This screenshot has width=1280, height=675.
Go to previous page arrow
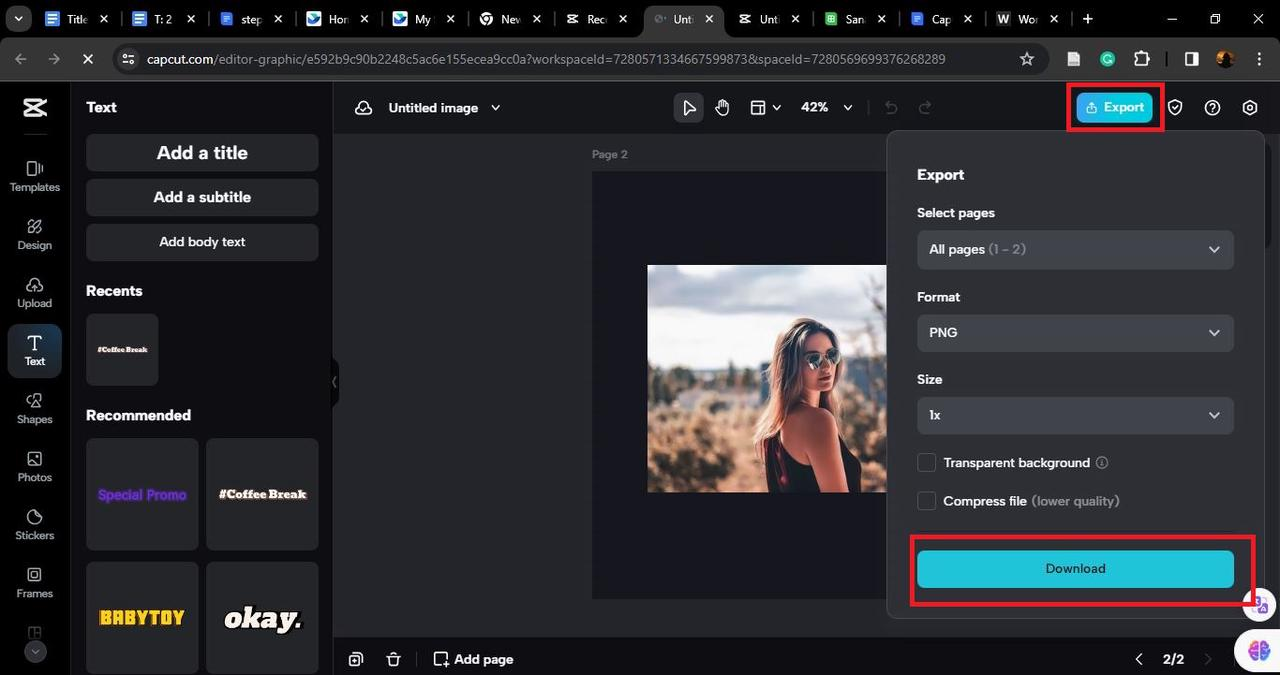click(x=1138, y=659)
